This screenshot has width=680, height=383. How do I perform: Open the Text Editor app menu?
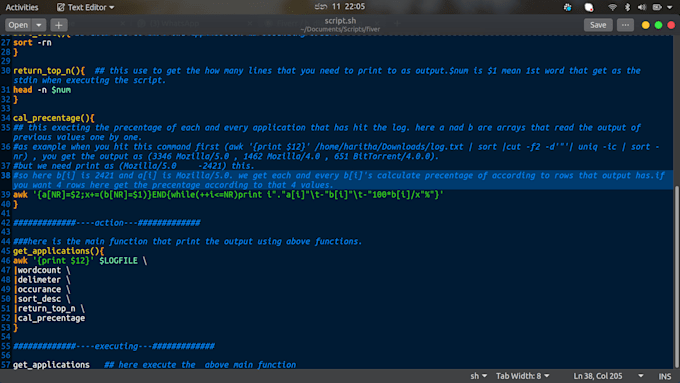tap(86, 7)
